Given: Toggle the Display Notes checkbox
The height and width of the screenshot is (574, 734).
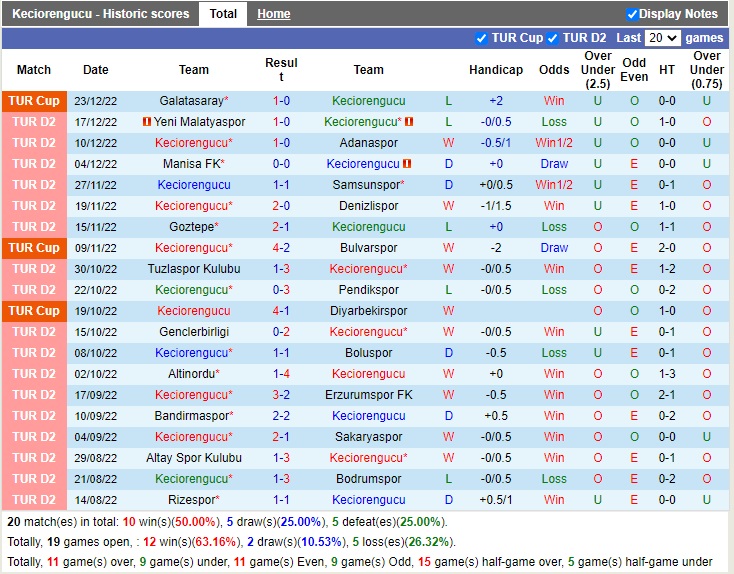Looking at the screenshot, I should click(x=632, y=14).
